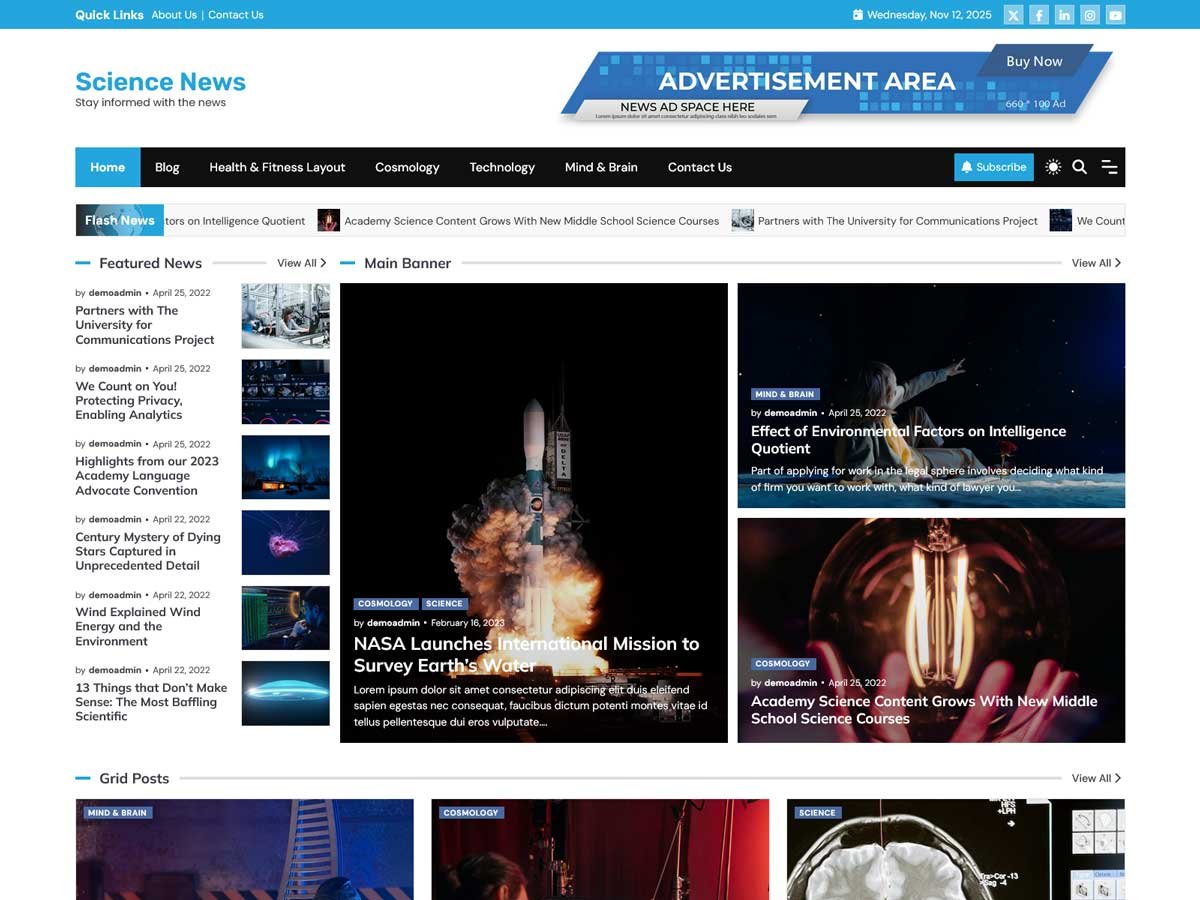Open the Cosmology menu item
Screen dimensions: 1200x900
click(407, 167)
